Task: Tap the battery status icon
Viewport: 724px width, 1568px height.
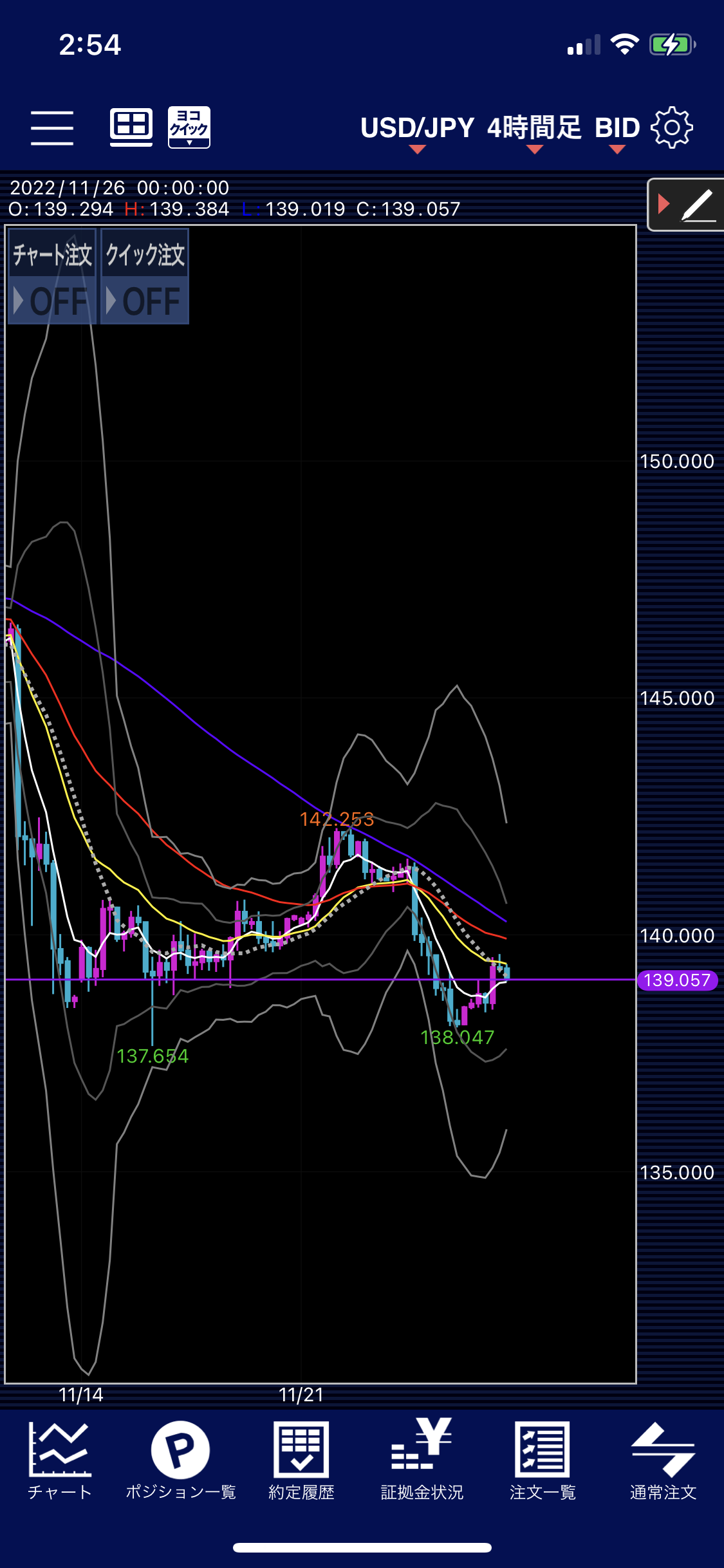Action: pyautogui.click(x=673, y=45)
